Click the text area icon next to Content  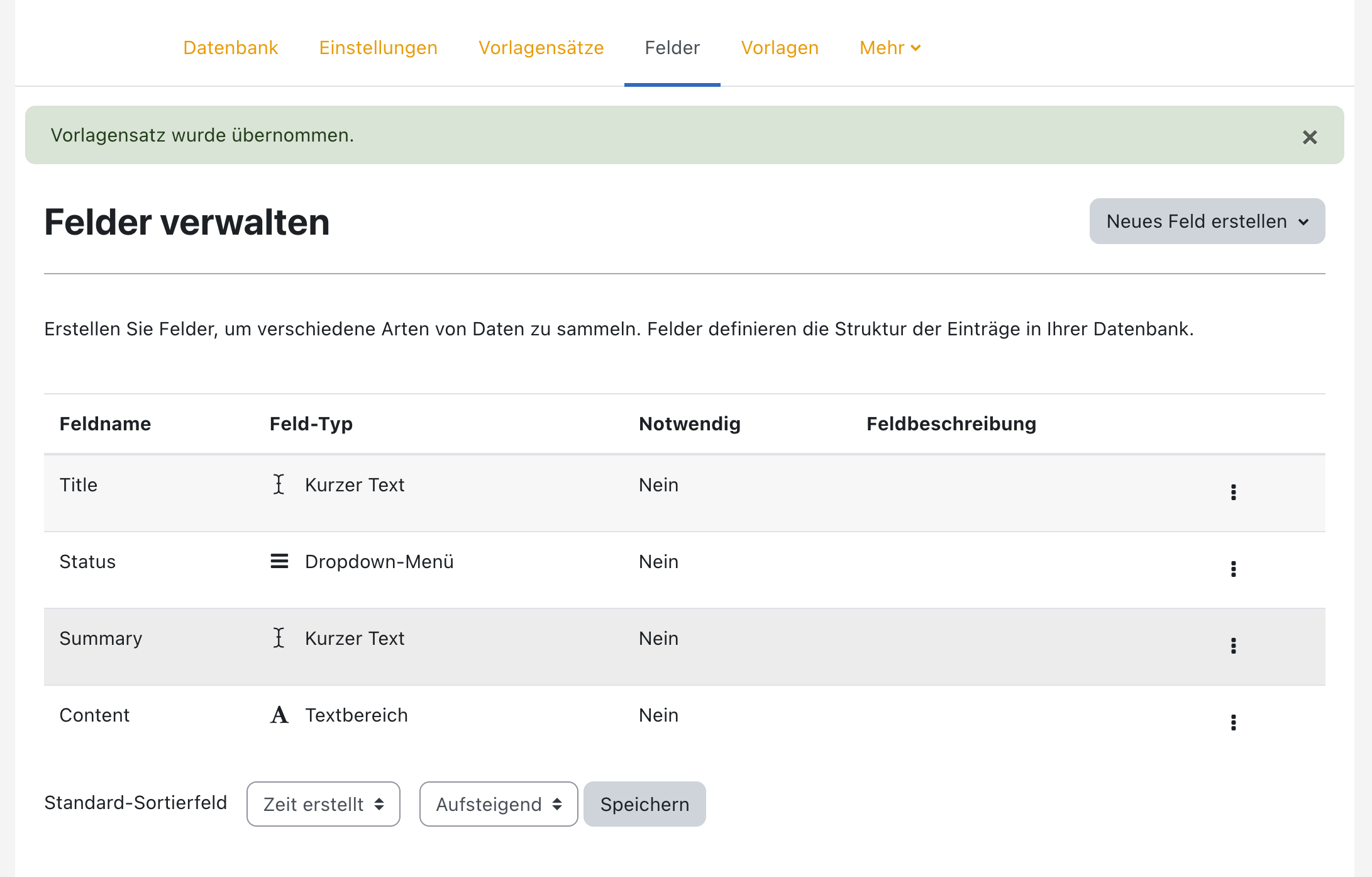click(x=278, y=715)
